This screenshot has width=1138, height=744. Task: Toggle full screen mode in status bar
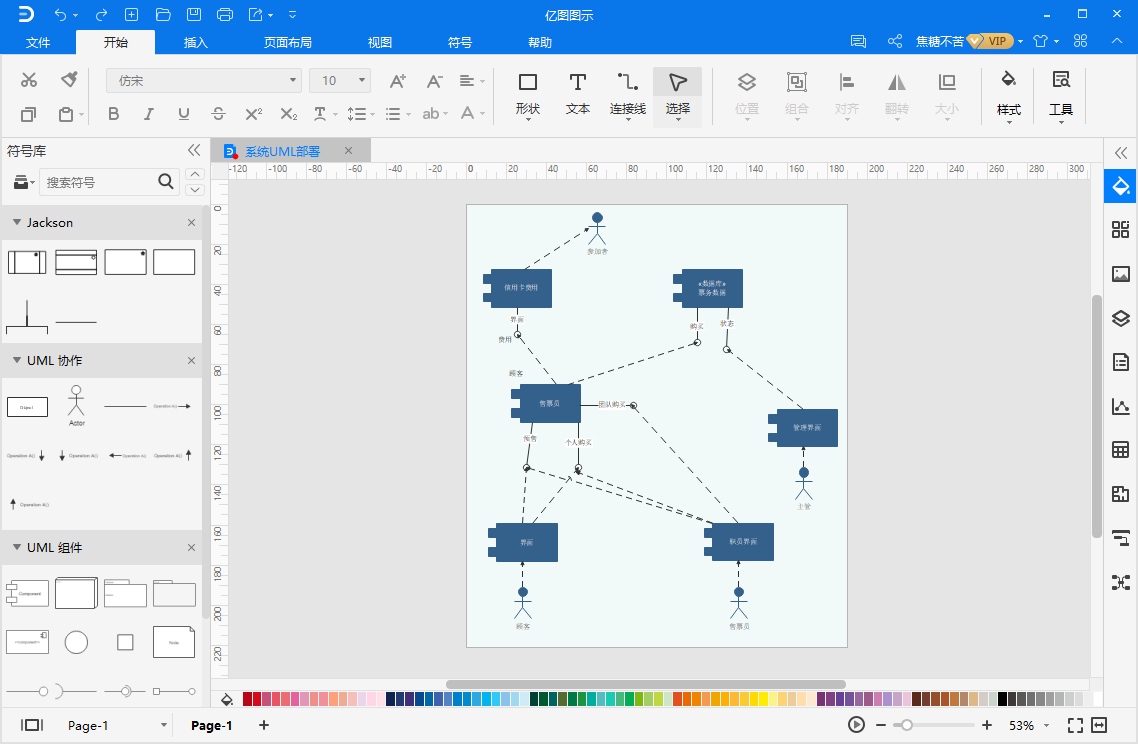pos(1076,725)
